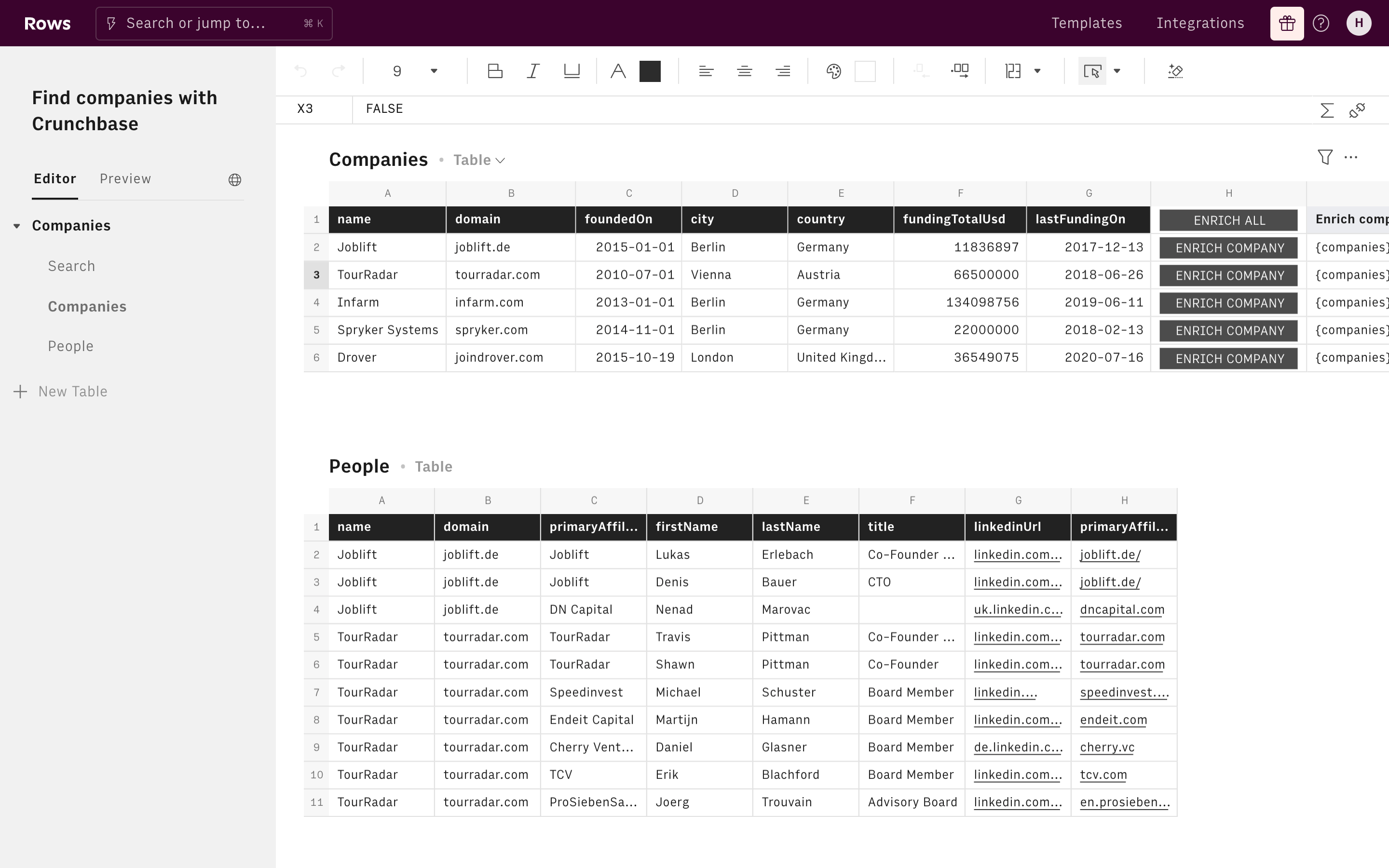
Task: Click the globe publish icon
Action: tap(235, 180)
